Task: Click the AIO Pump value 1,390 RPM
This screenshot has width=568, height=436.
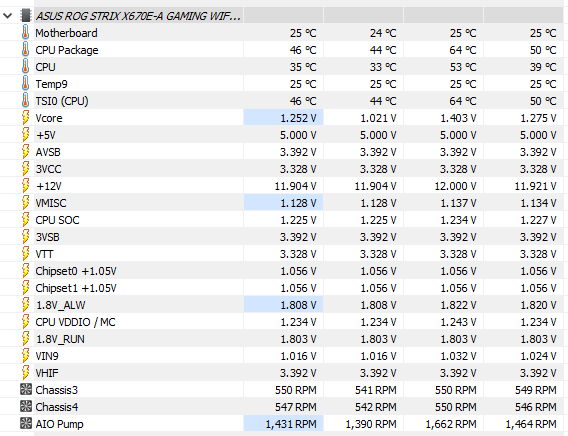Action: click(x=371, y=424)
